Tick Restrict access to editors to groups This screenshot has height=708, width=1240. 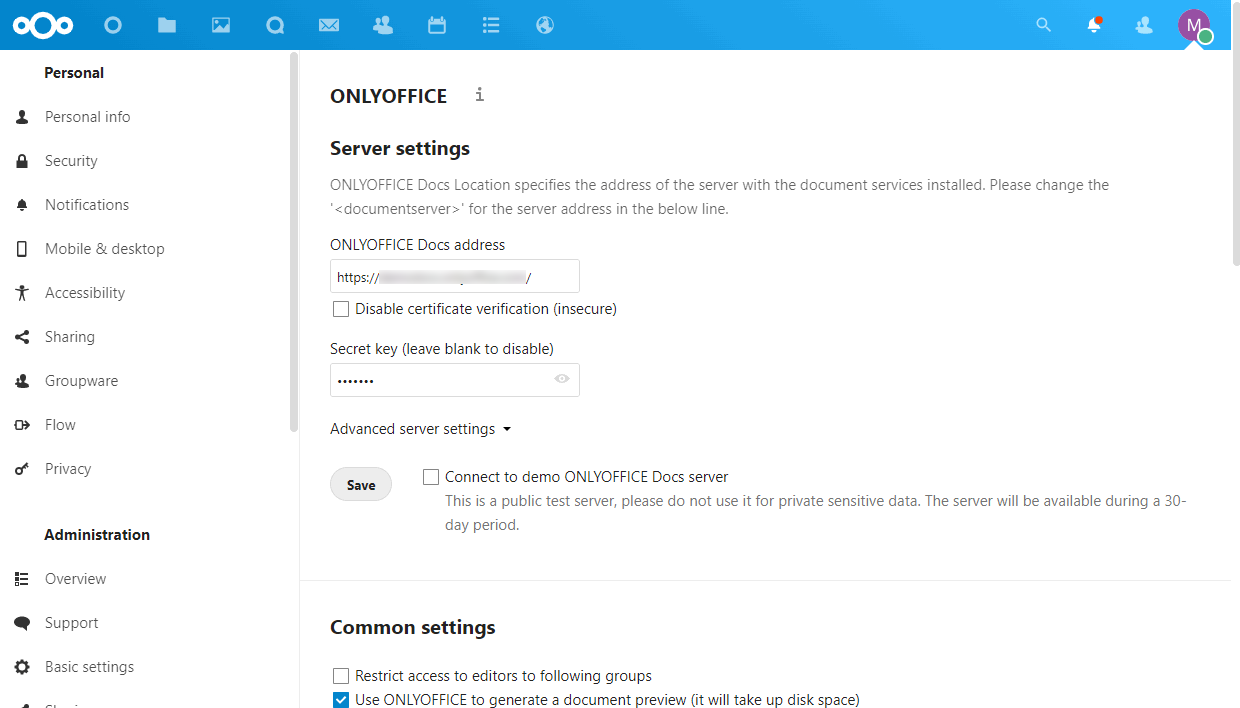tap(341, 676)
